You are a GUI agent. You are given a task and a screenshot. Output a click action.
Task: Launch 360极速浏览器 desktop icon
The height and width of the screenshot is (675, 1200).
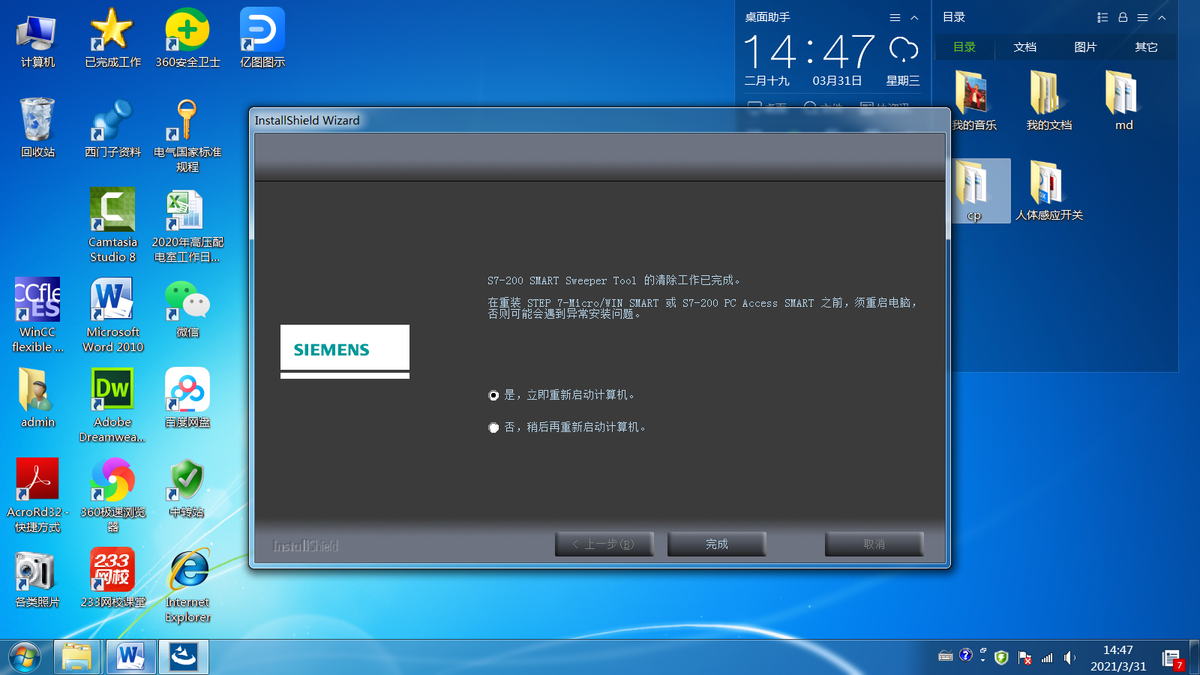click(112, 495)
